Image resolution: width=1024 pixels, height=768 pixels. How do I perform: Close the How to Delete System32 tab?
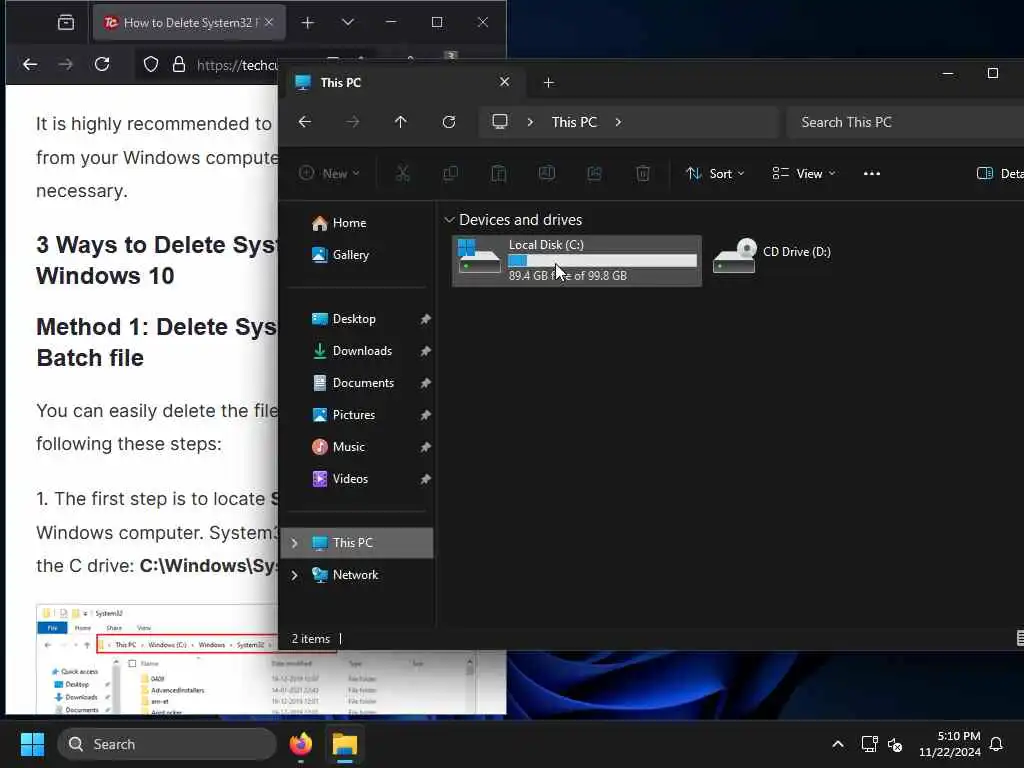pos(269,22)
